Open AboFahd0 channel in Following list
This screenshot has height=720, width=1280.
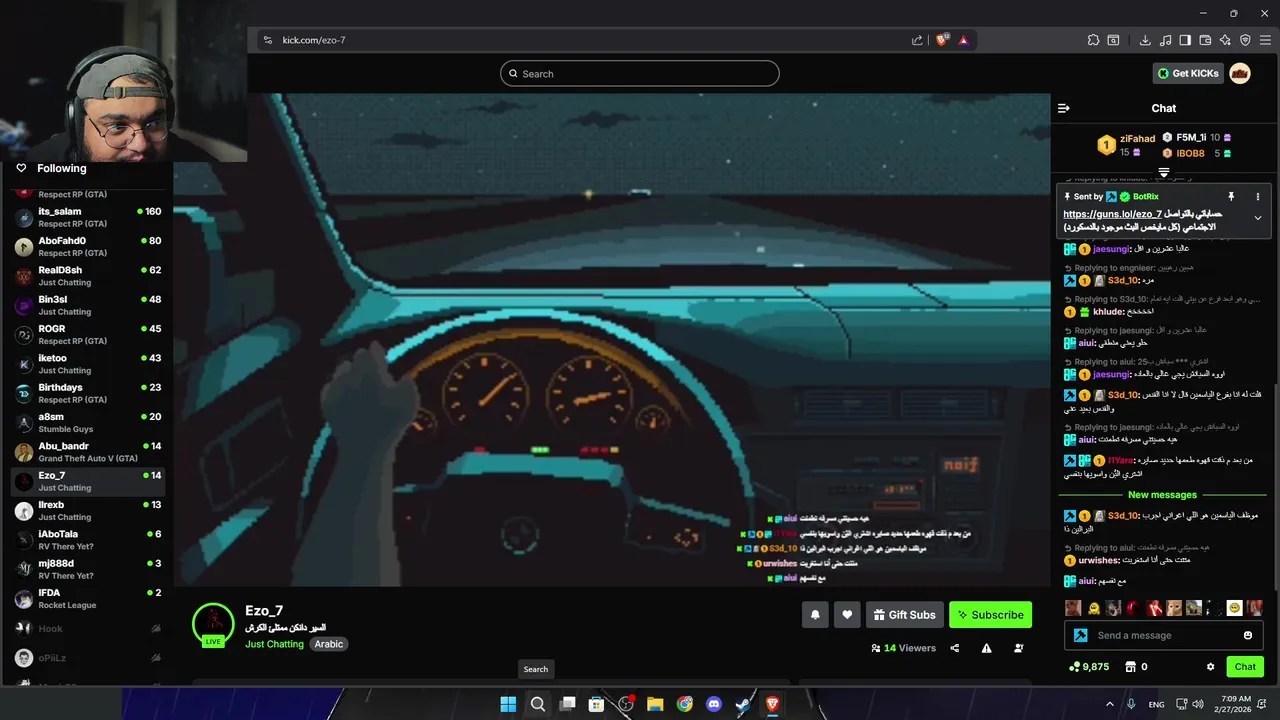[88, 246]
